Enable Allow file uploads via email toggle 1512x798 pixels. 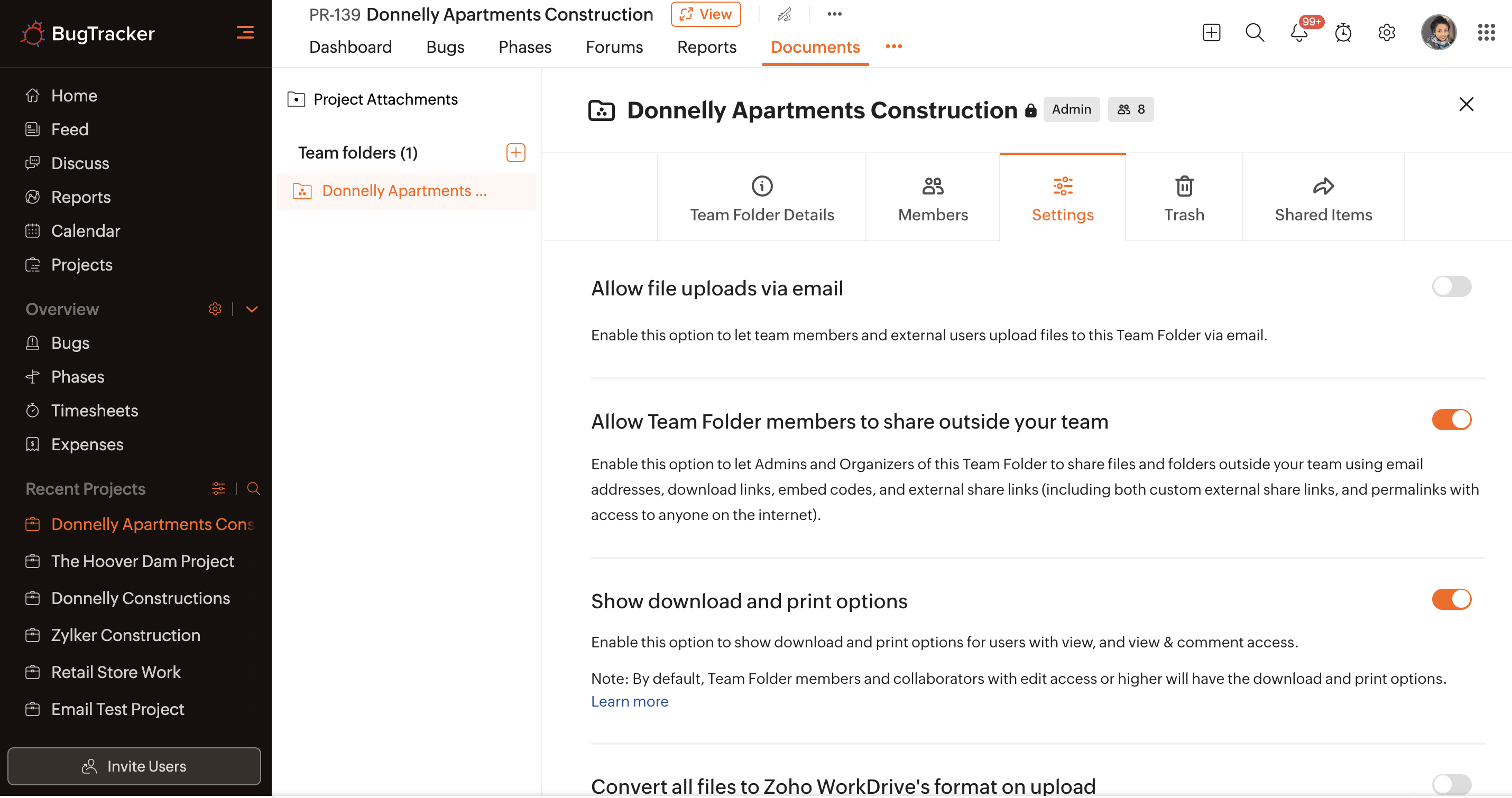(1451, 287)
